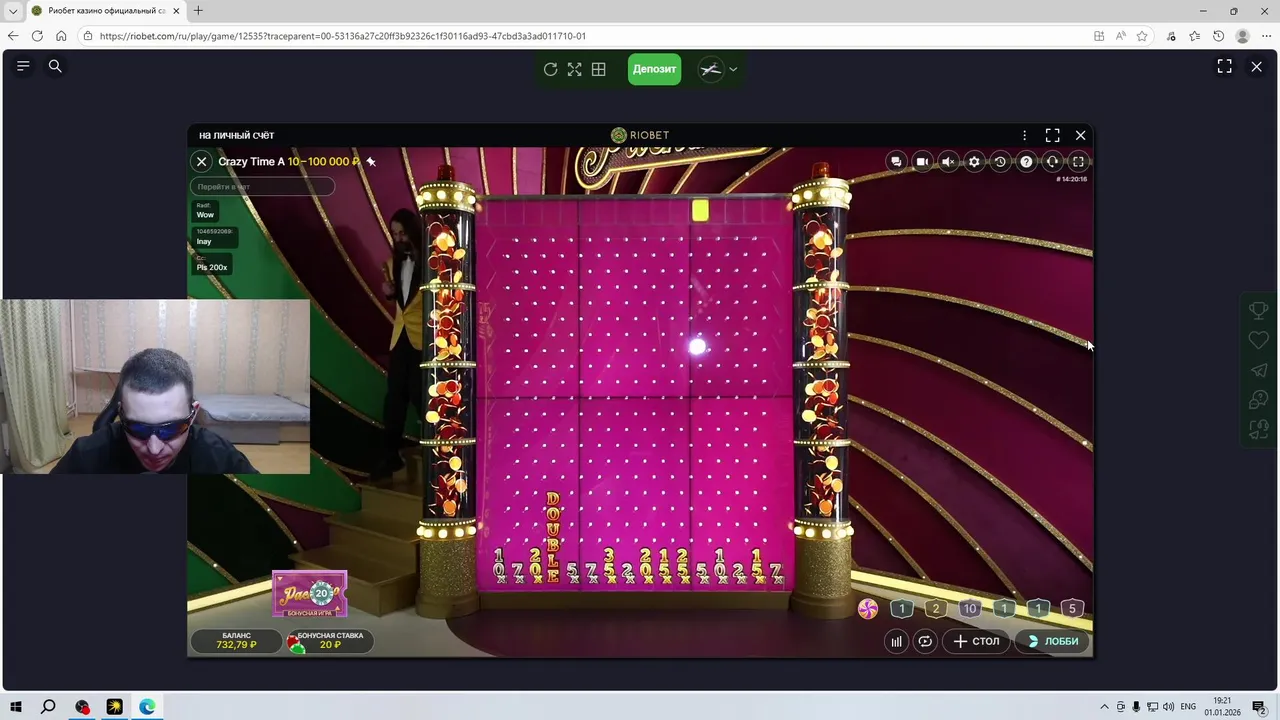Open favorites heart icon in right sidebar
The image size is (1280, 720).
[x=1259, y=340]
